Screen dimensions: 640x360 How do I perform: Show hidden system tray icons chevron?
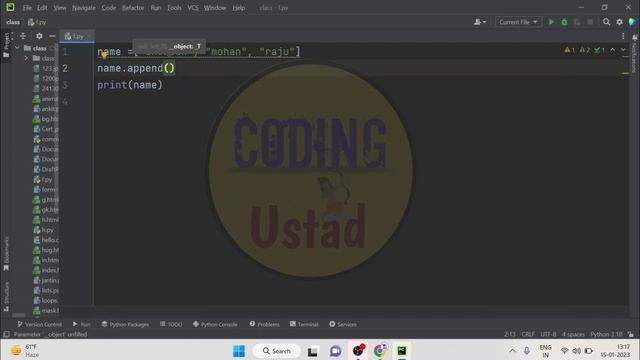pyautogui.click(x=513, y=351)
